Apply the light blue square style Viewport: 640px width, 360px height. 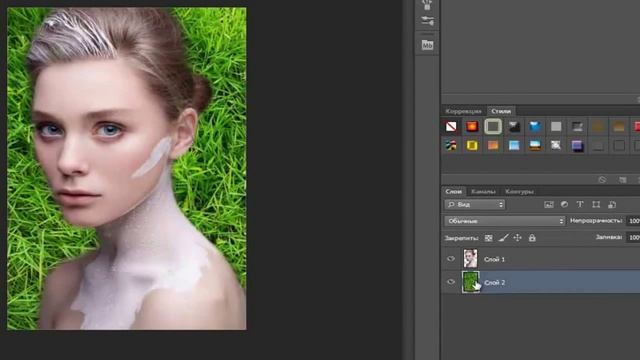tap(514, 145)
